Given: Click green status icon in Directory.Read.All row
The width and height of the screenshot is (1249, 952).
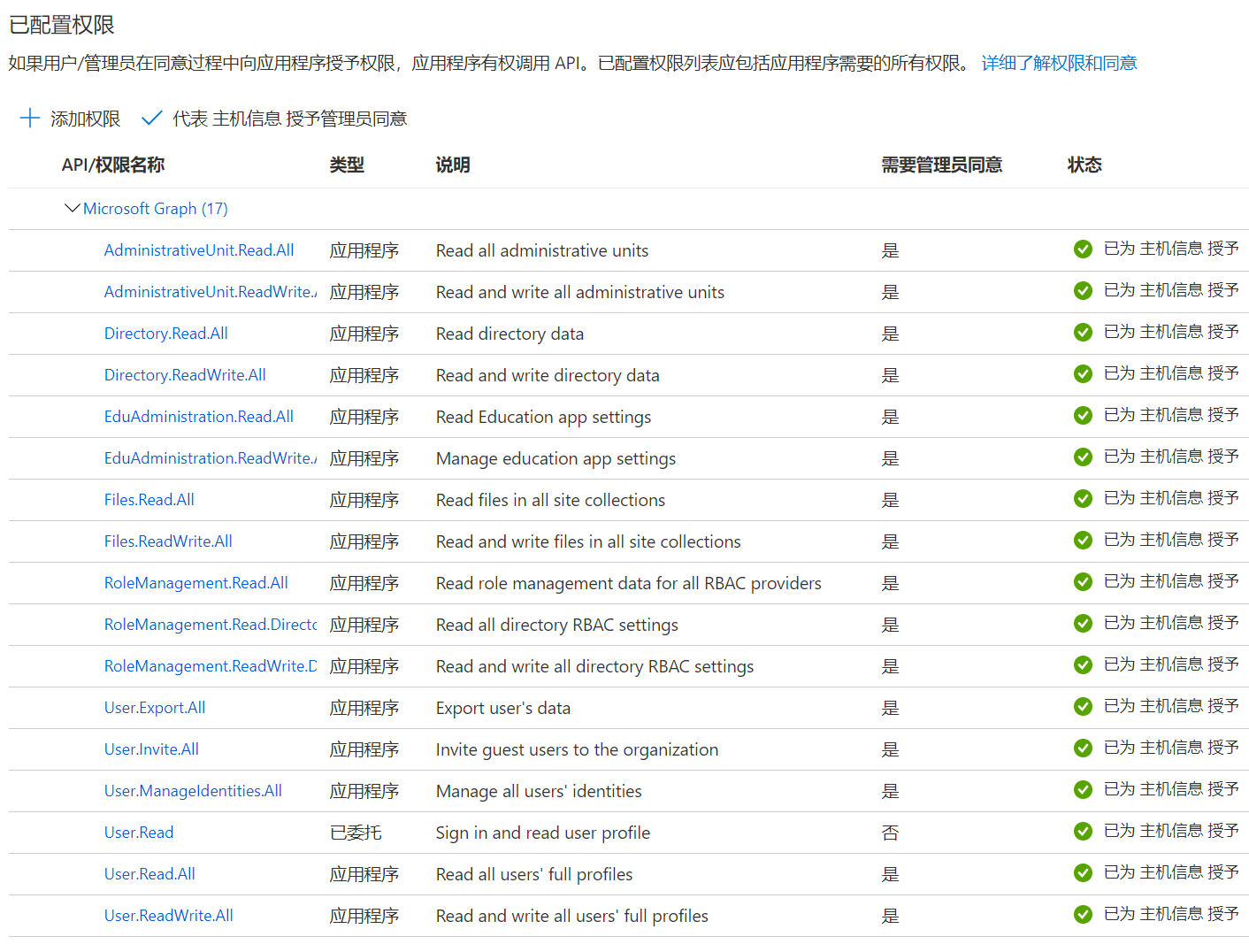Looking at the screenshot, I should point(1083,333).
